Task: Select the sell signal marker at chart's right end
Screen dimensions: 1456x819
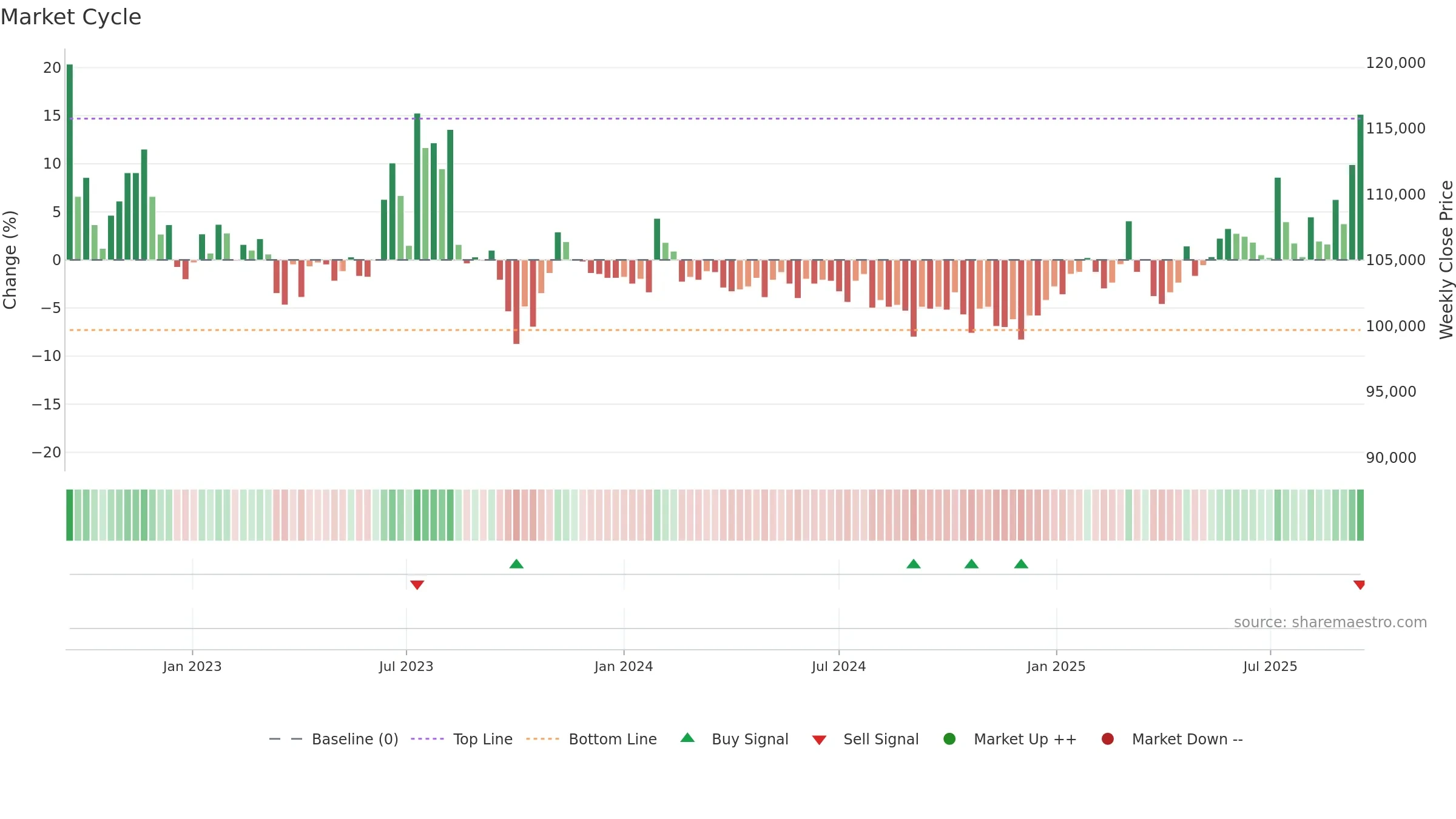Action: click(1359, 585)
